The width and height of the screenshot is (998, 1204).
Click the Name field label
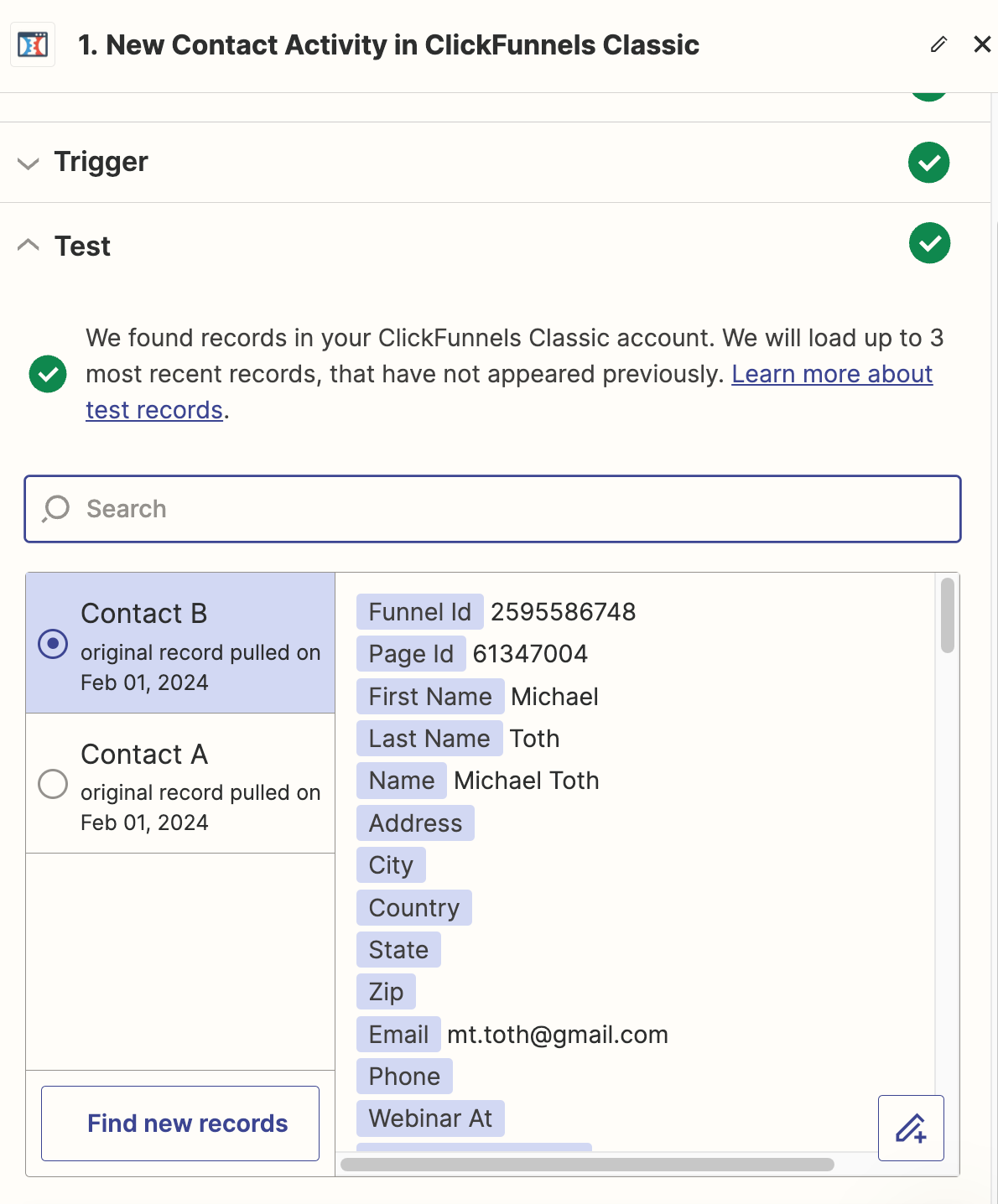(x=402, y=781)
